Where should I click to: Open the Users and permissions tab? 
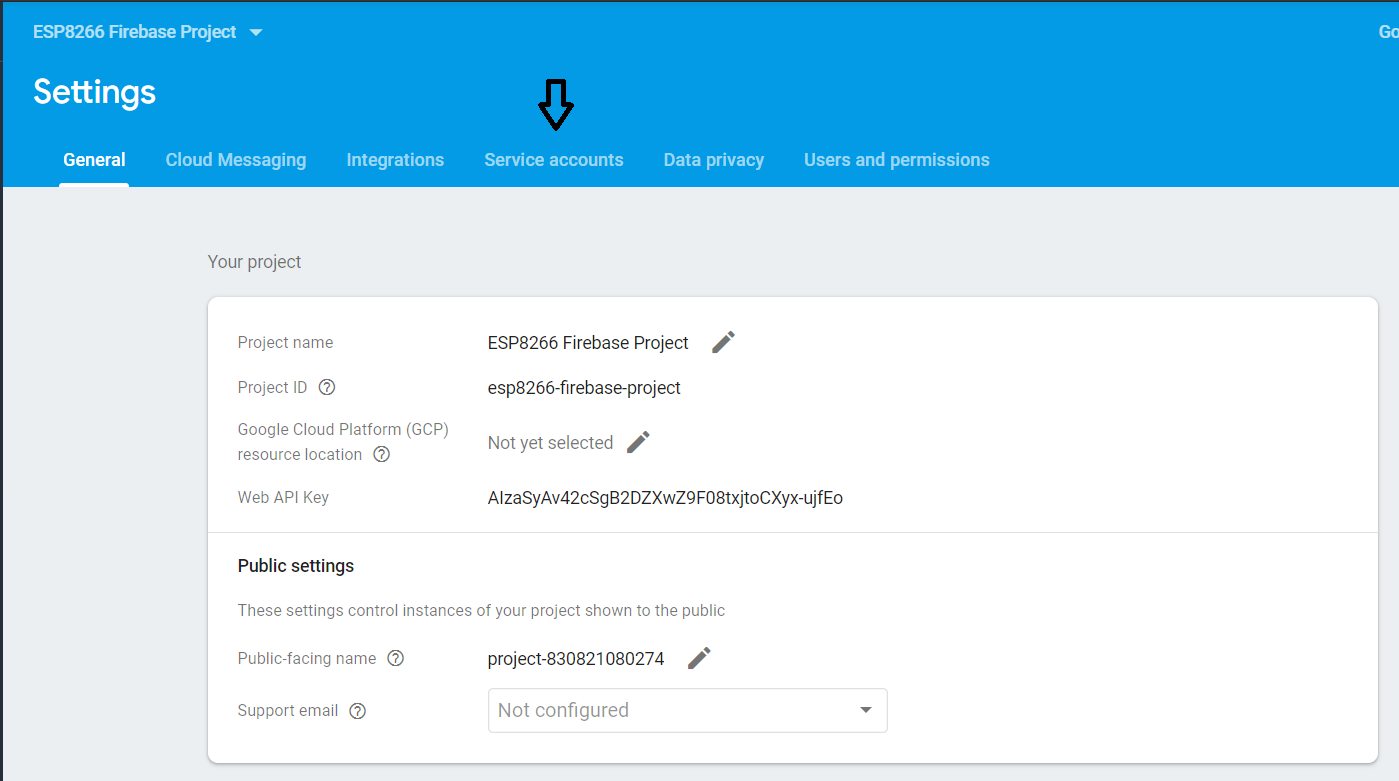[896, 159]
